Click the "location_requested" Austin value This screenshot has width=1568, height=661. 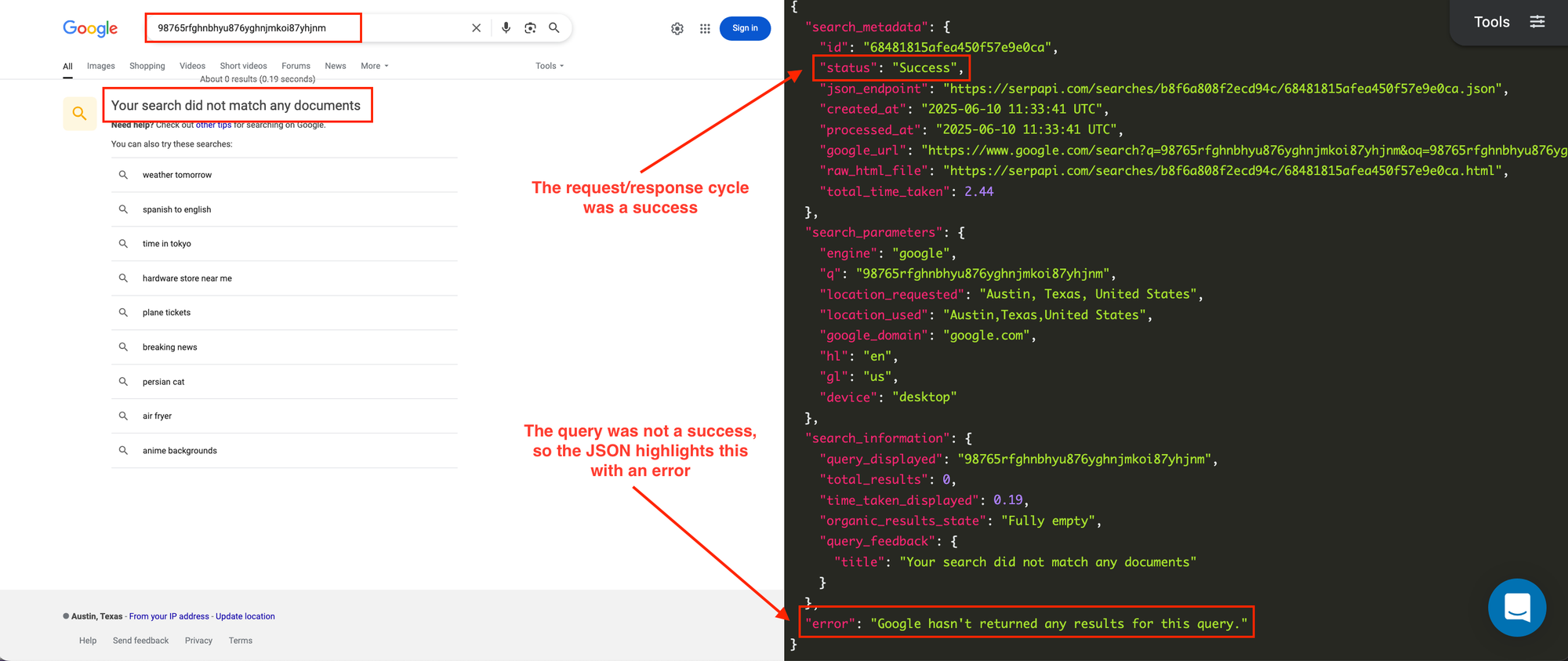coord(1087,294)
